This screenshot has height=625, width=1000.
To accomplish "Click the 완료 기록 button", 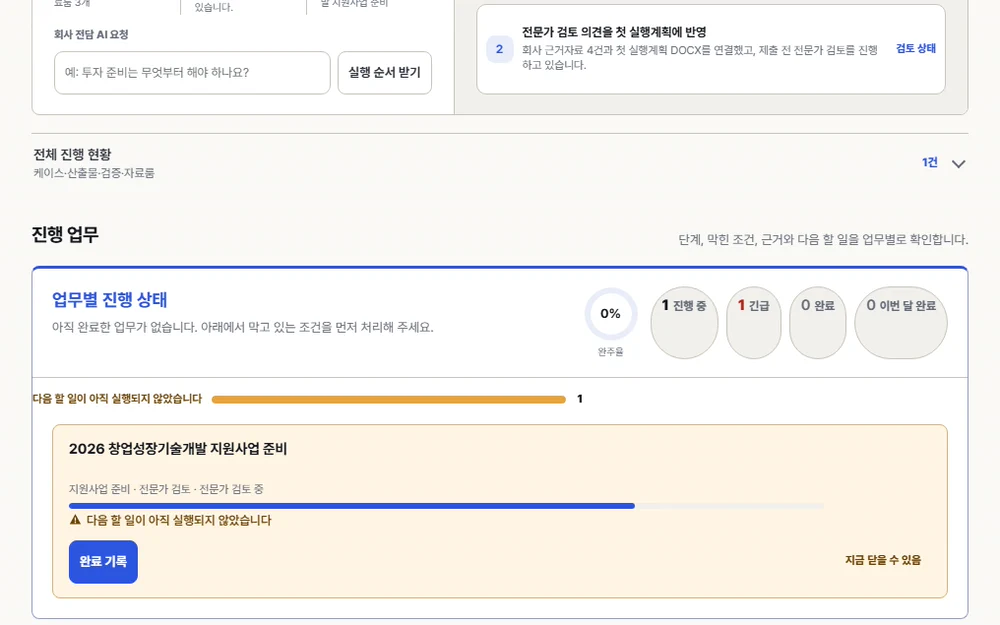I will 103,562.
